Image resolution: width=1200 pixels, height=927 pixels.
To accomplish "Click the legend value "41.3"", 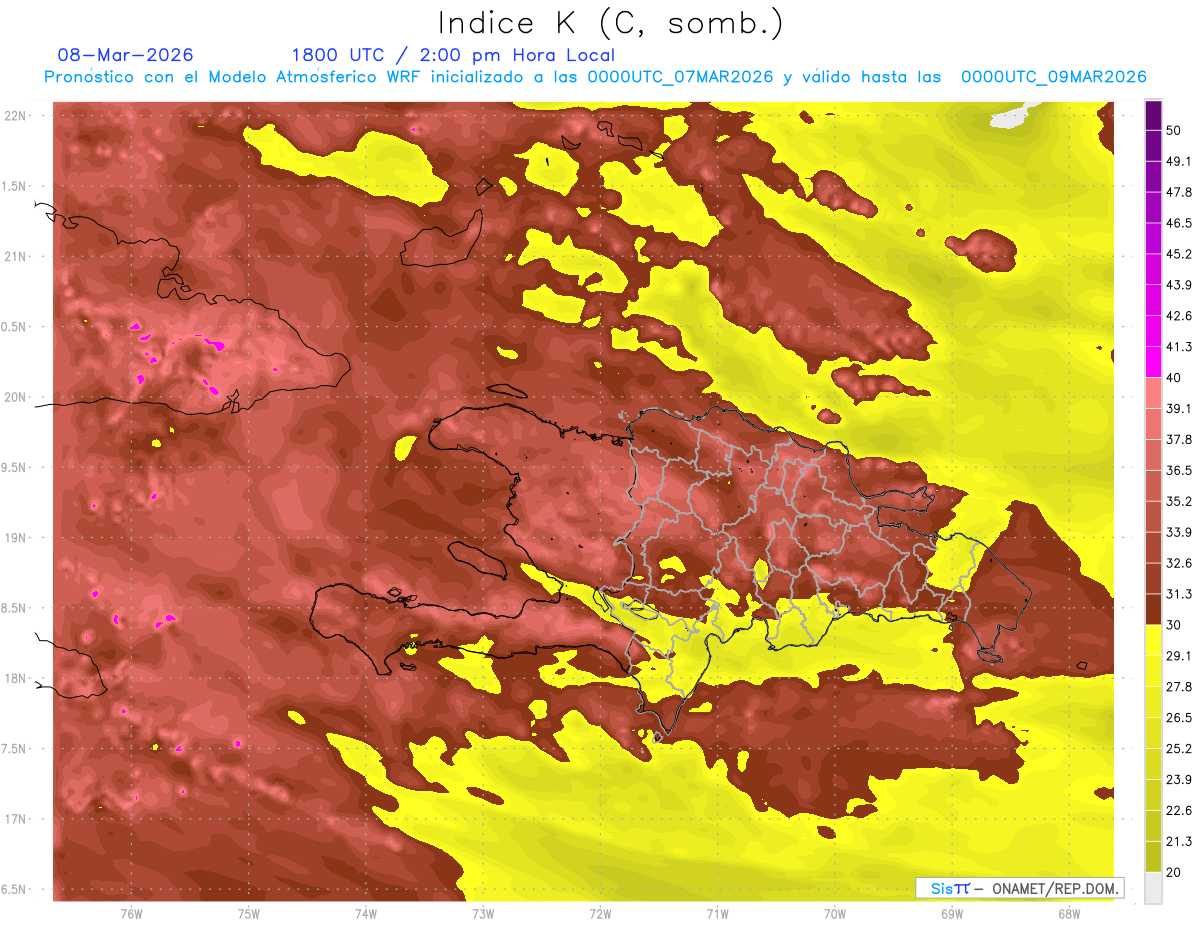I will click(x=1179, y=347).
